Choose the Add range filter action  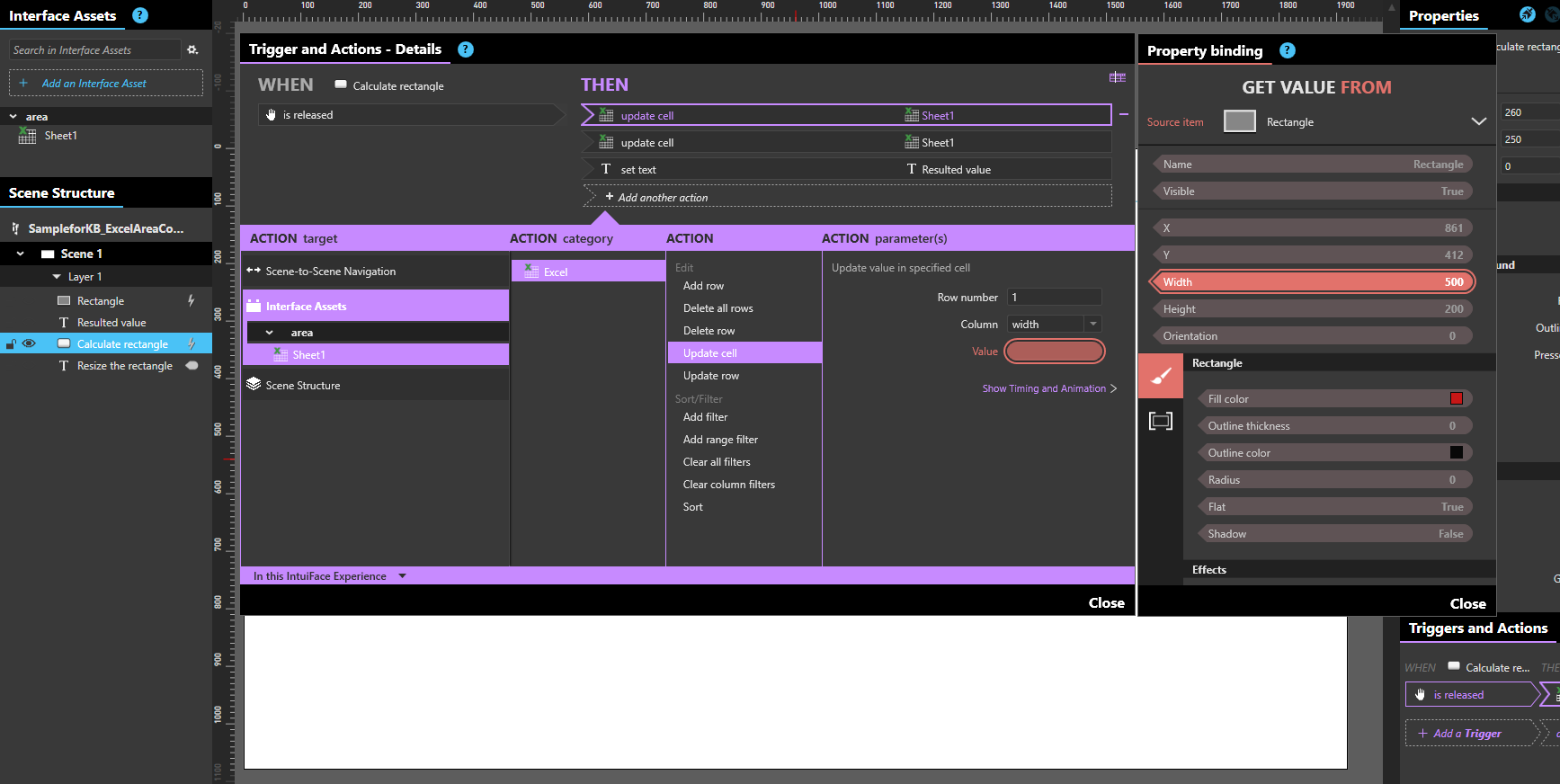(720, 440)
